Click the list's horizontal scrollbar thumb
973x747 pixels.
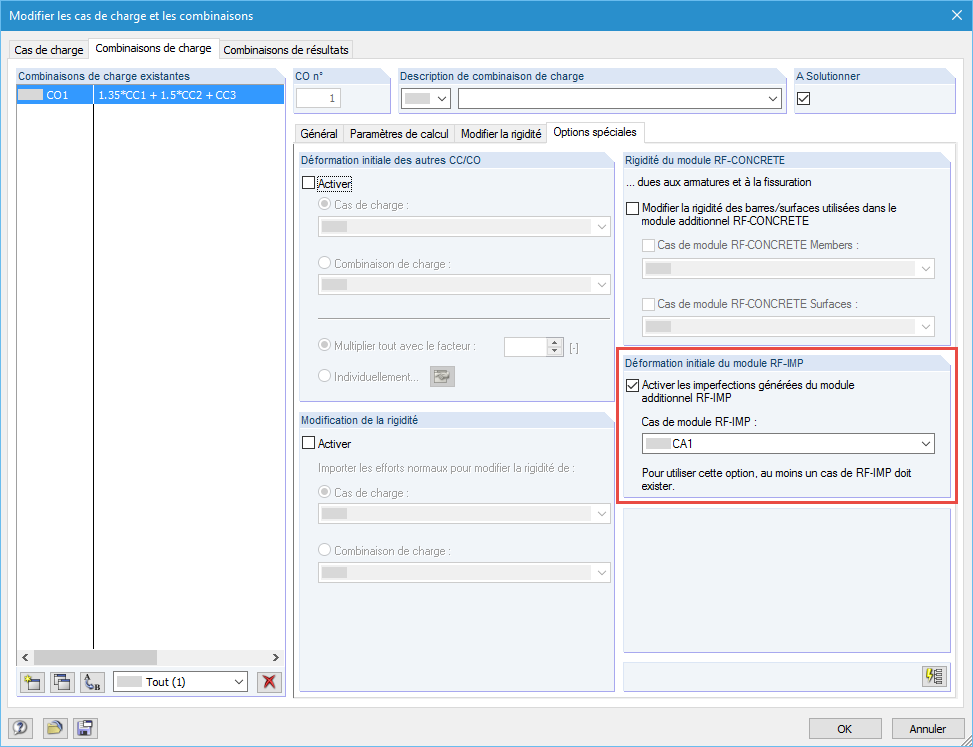tap(96, 657)
